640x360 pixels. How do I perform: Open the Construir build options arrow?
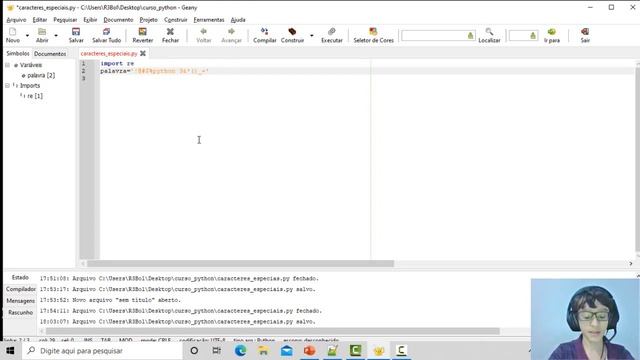tap(311, 36)
